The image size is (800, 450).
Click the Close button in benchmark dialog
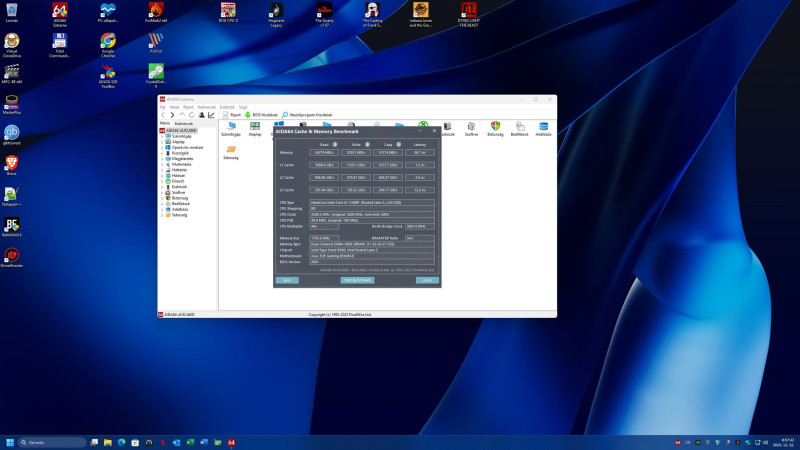(x=427, y=280)
